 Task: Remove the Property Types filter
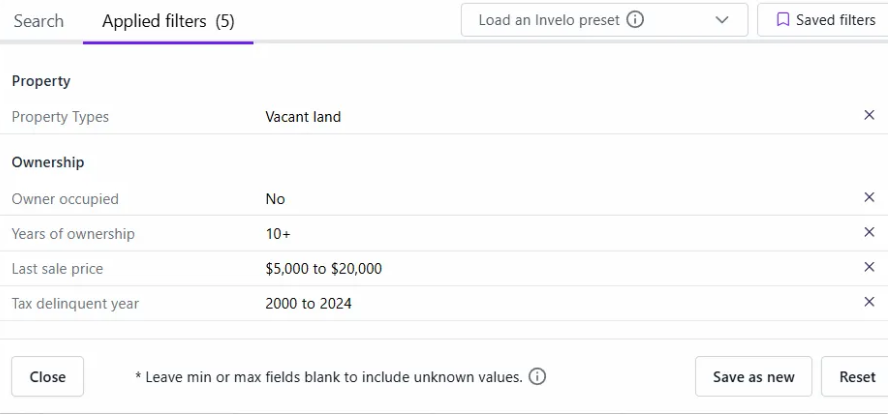pos(869,116)
